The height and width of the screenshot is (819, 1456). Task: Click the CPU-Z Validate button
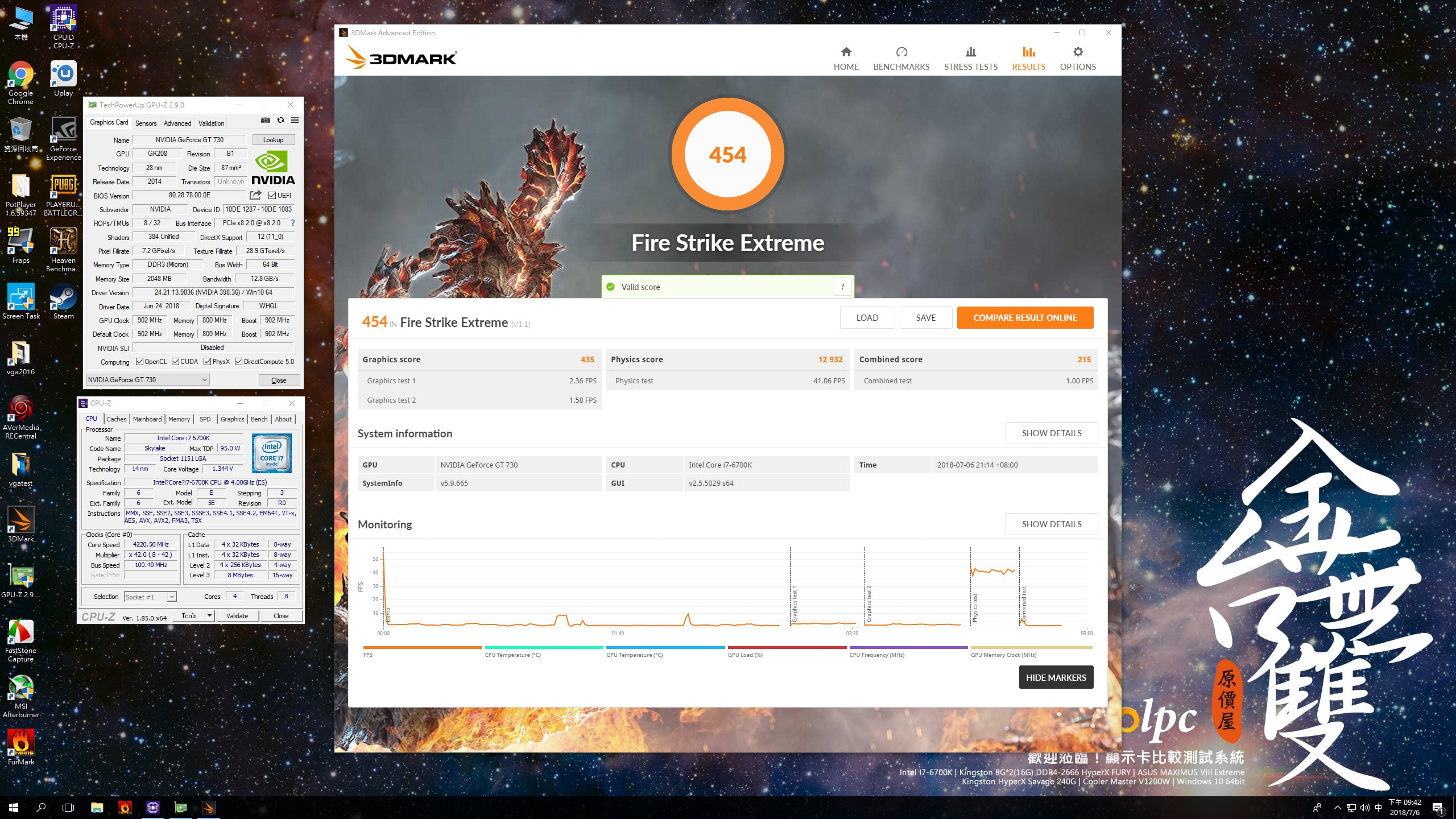tap(237, 616)
